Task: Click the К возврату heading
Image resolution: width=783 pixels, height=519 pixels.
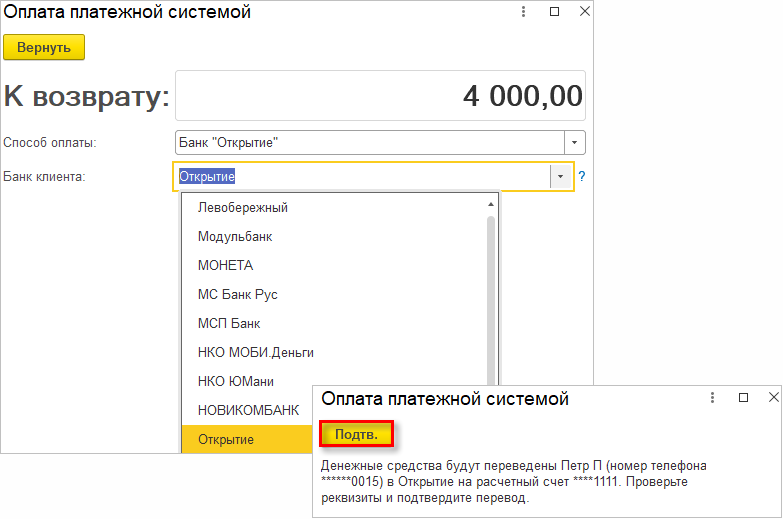Action: click(86, 95)
